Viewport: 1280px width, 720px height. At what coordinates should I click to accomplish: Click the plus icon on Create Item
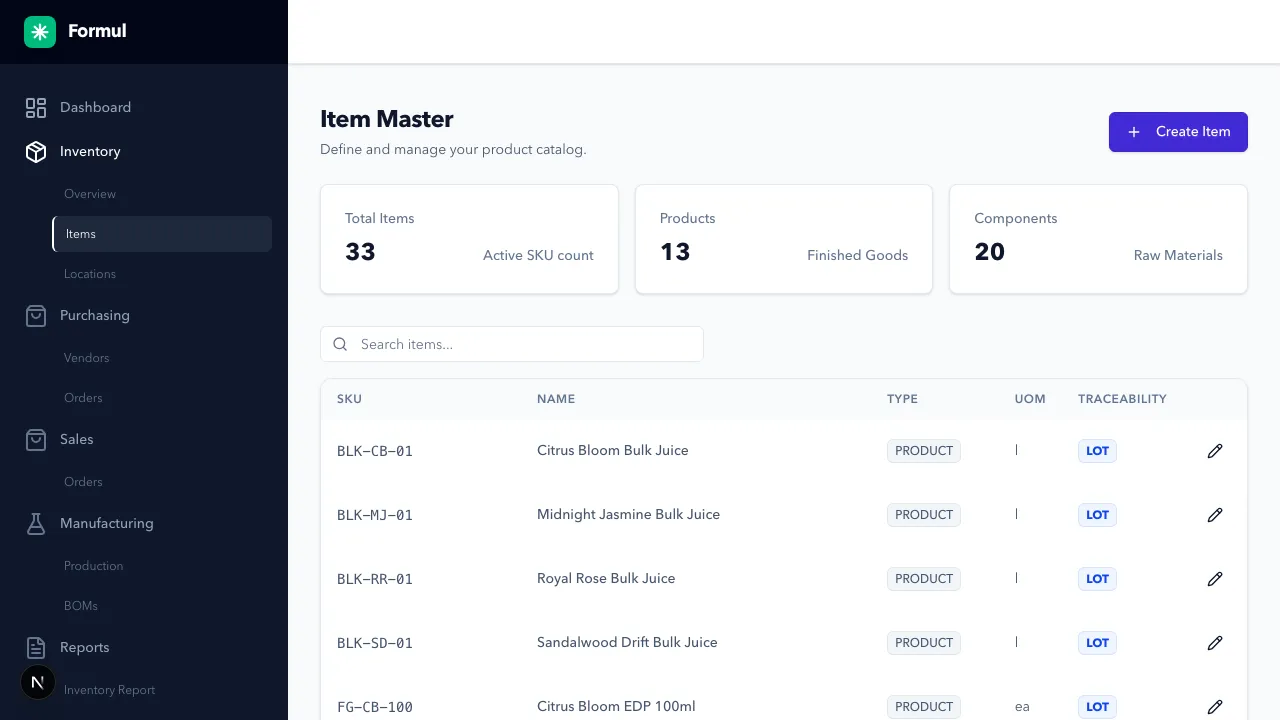pos(1133,131)
